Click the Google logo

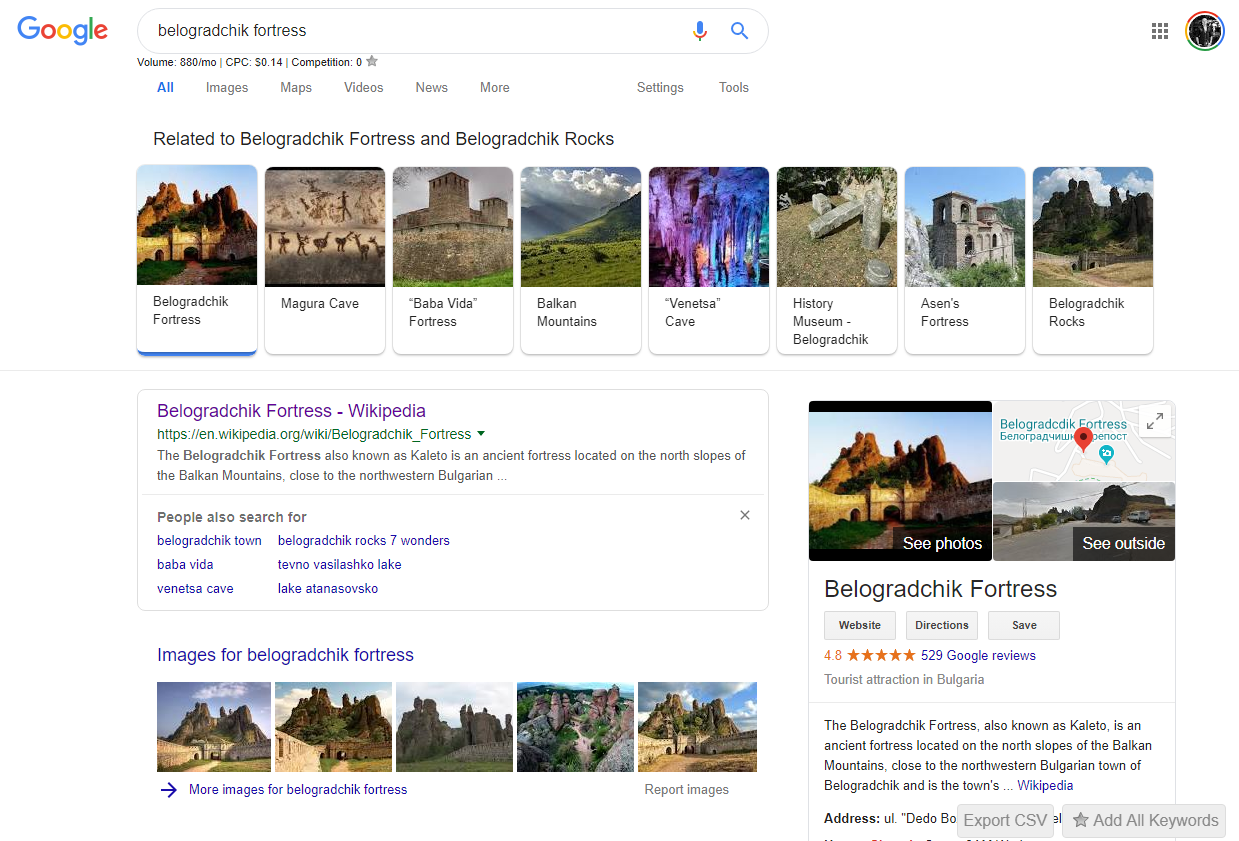point(62,31)
